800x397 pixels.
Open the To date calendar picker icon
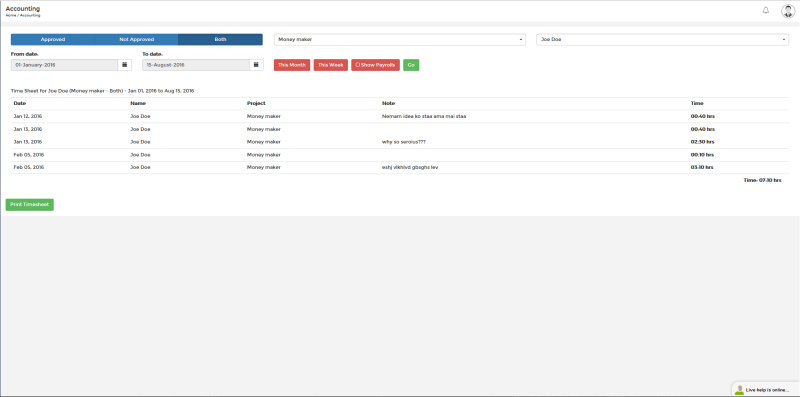tap(256, 65)
